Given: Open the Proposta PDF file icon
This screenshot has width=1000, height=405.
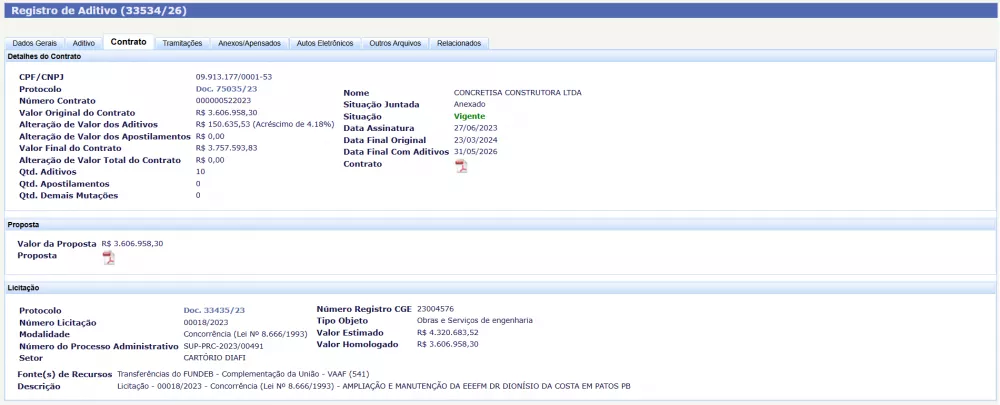Looking at the screenshot, I should click(x=108, y=258).
